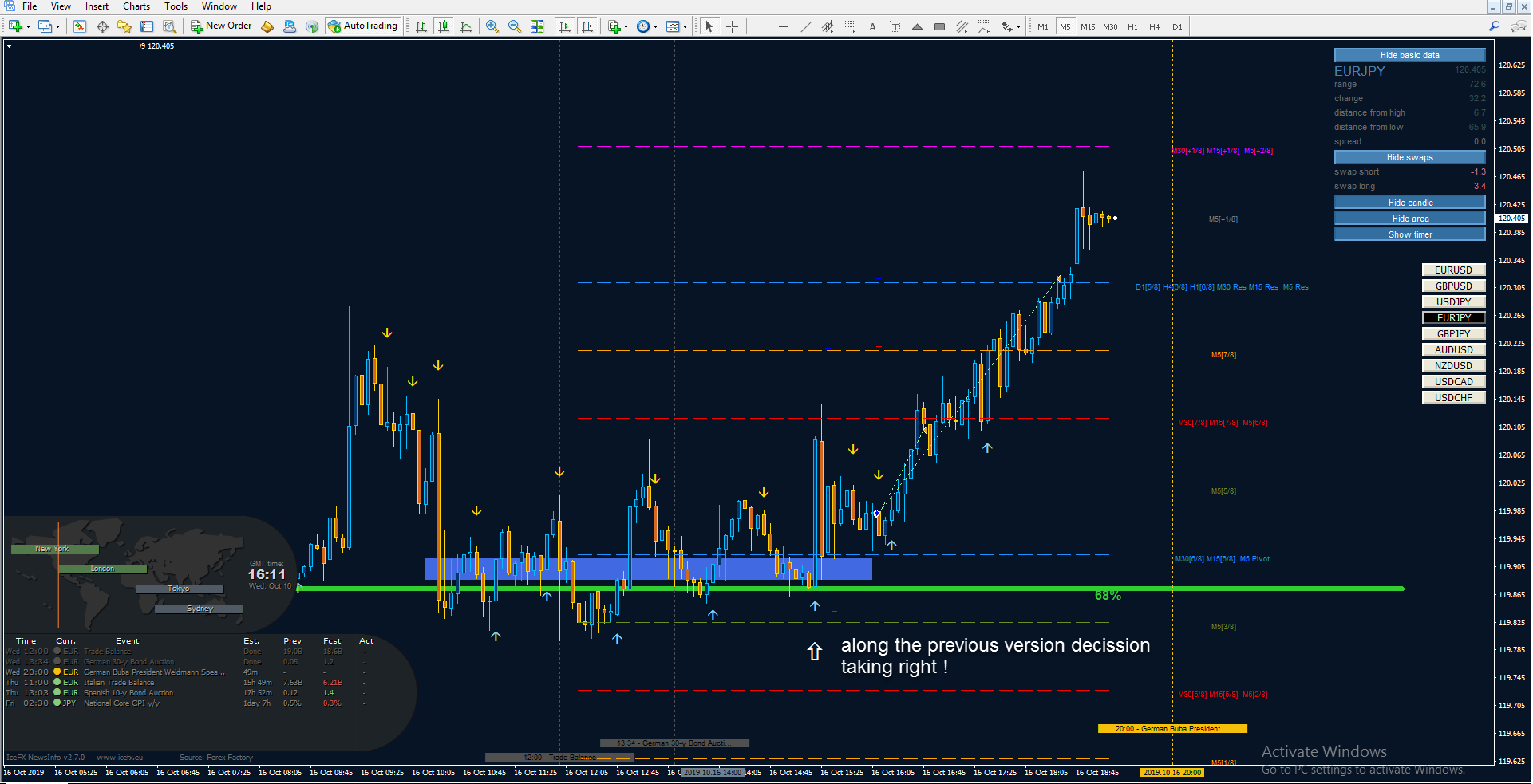Select the cursor pointer tool
Image resolution: width=1533 pixels, height=784 pixels.
[709, 26]
